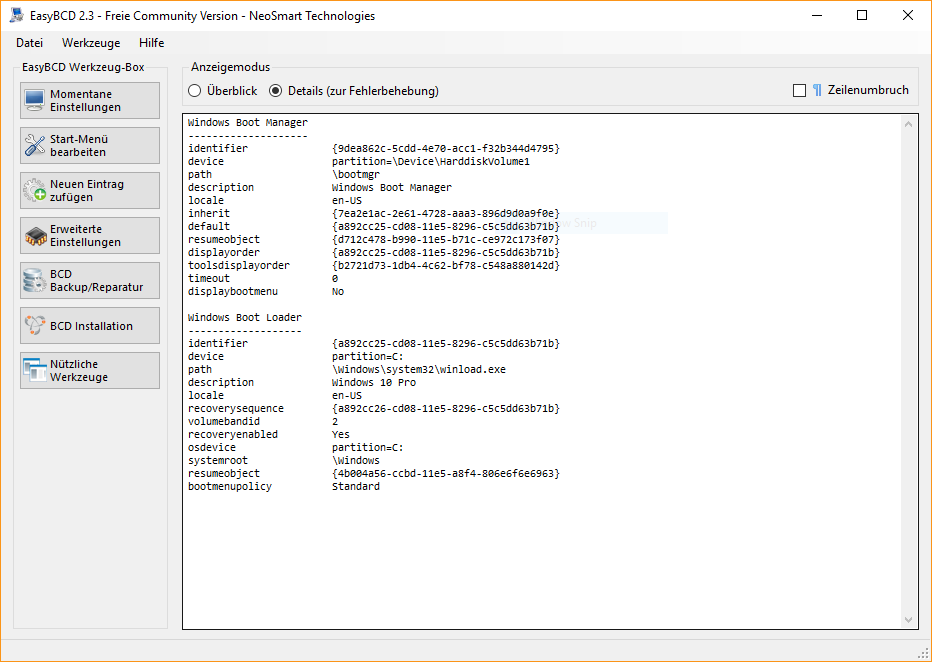Image resolution: width=932 pixels, height=662 pixels.
Task: Click the database icon on BCD Backup/Reparatur
Action: (x=34, y=280)
